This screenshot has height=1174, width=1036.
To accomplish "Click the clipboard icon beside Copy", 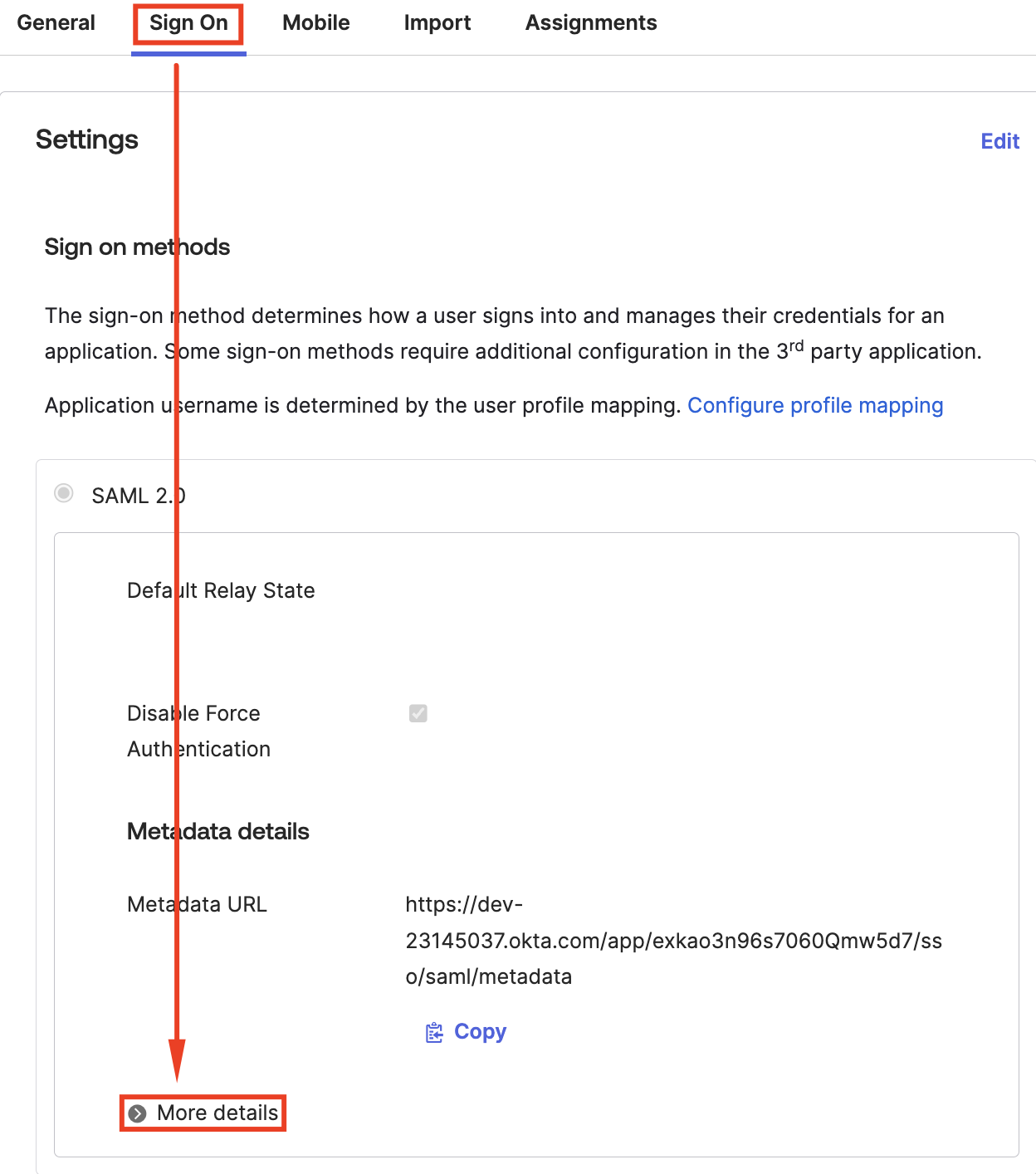I will 434,1032.
